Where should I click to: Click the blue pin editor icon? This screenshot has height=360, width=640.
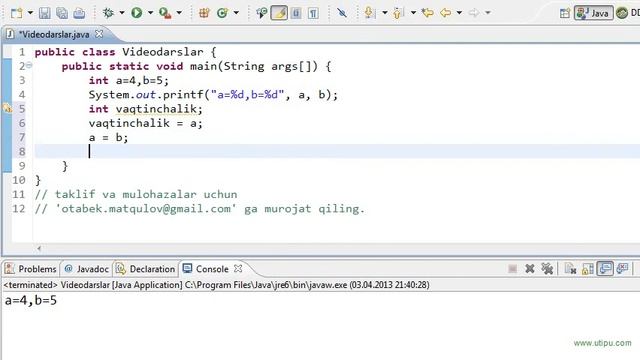tap(342, 13)
